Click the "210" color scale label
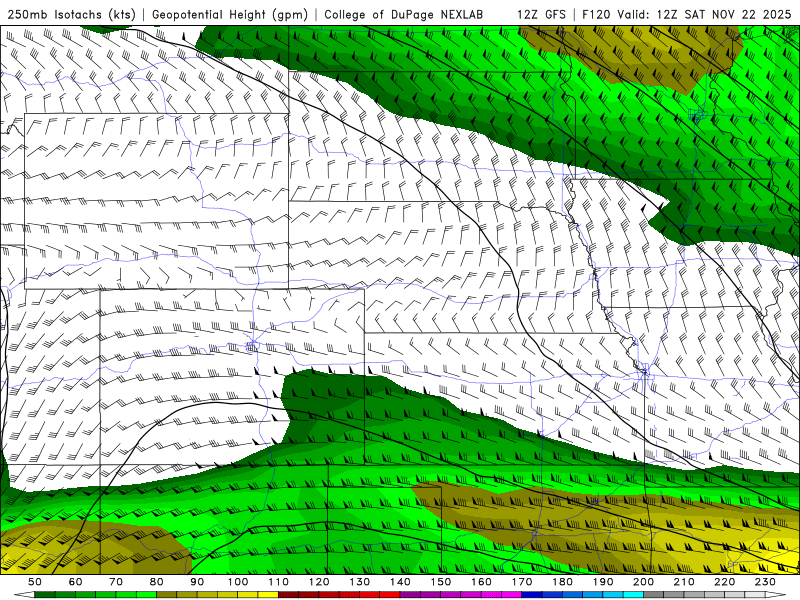The height and width of the screenshot is (600, 800). click(684, 582)
